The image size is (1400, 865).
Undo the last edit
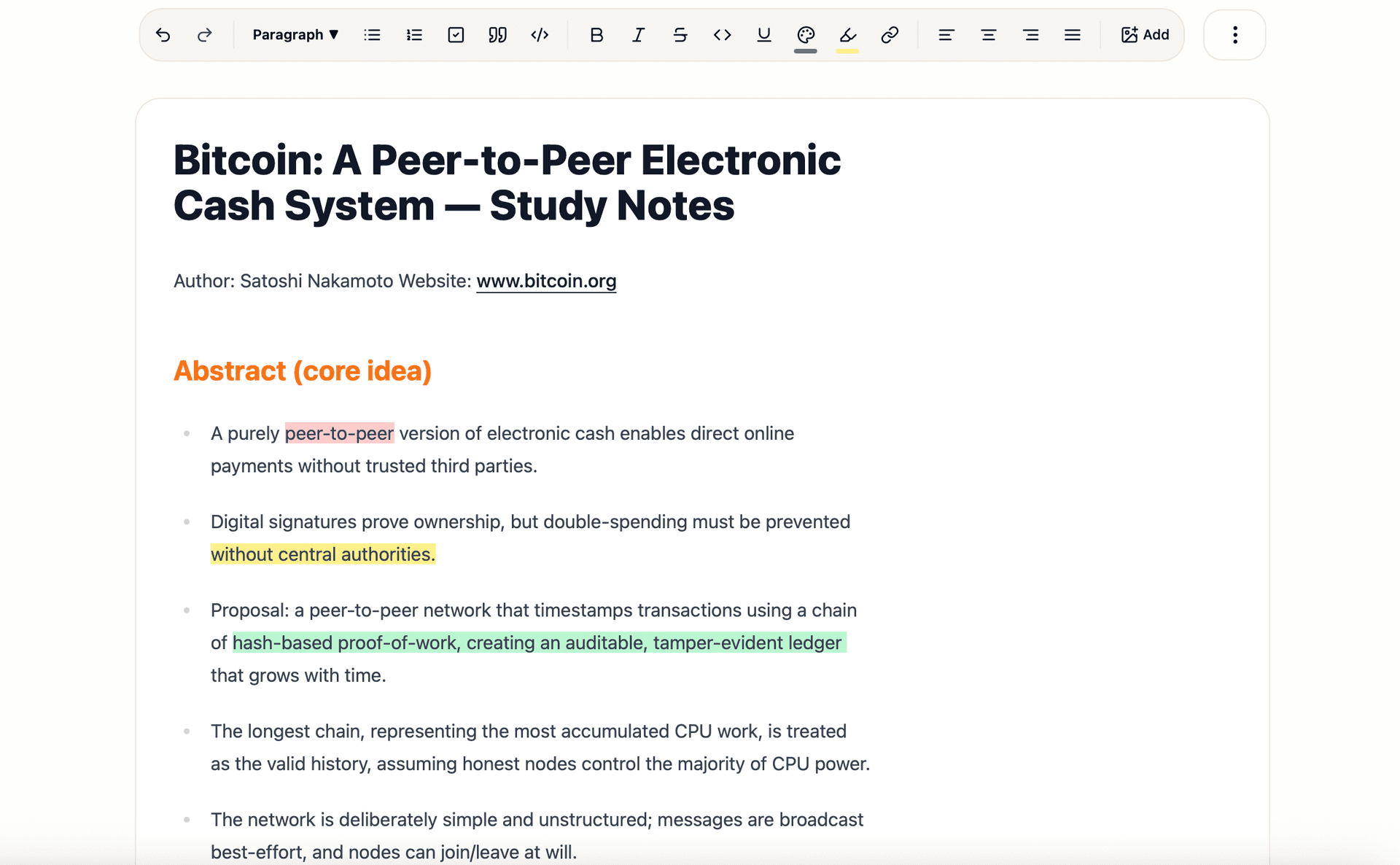click(x=163, y=34)
